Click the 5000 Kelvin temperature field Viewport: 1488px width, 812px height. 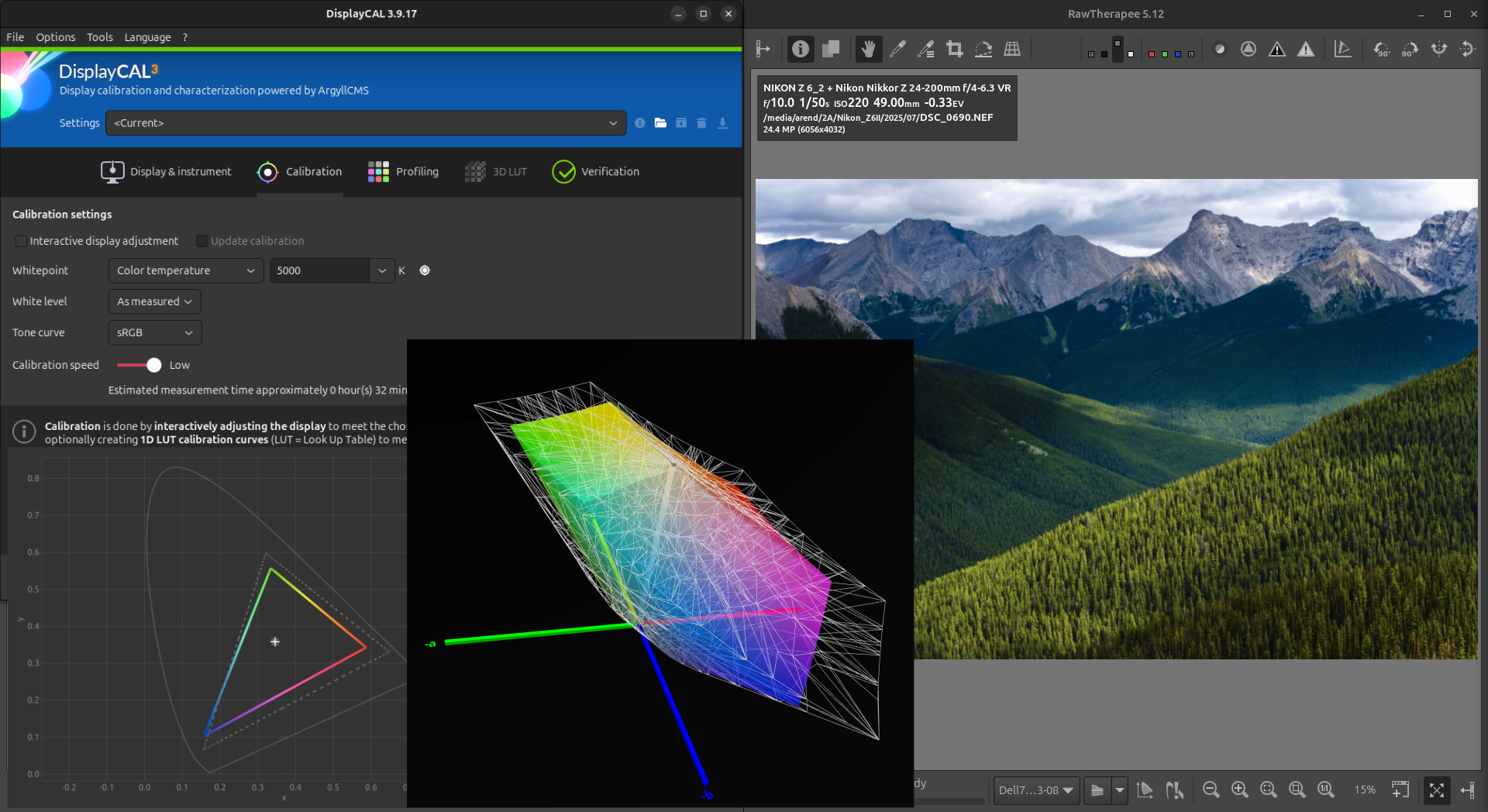319,270
